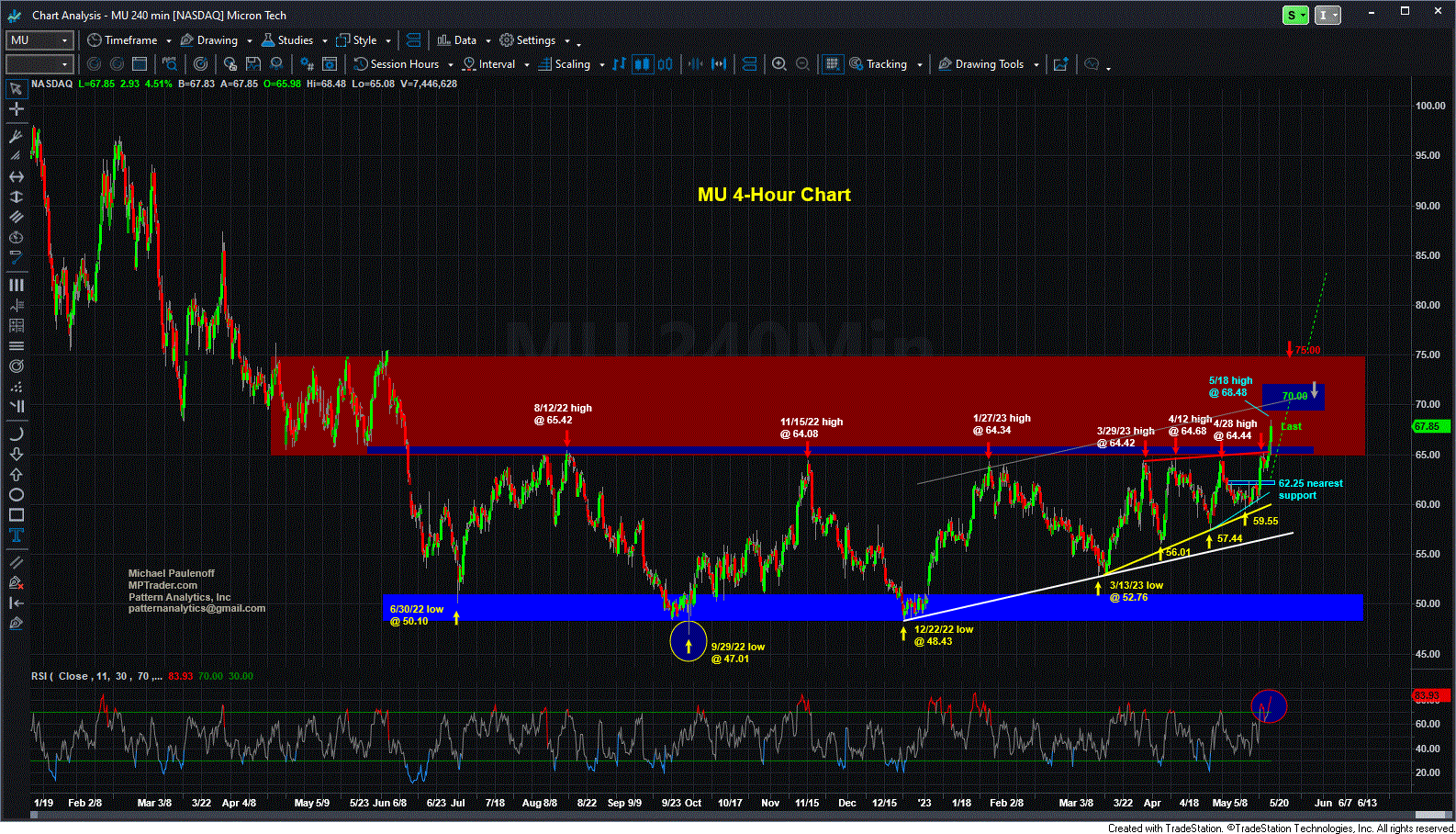The height and width of the screenshot is (834, 1456).
Task: Select the trendline drawing tool
Action: (x=16, y=562)
